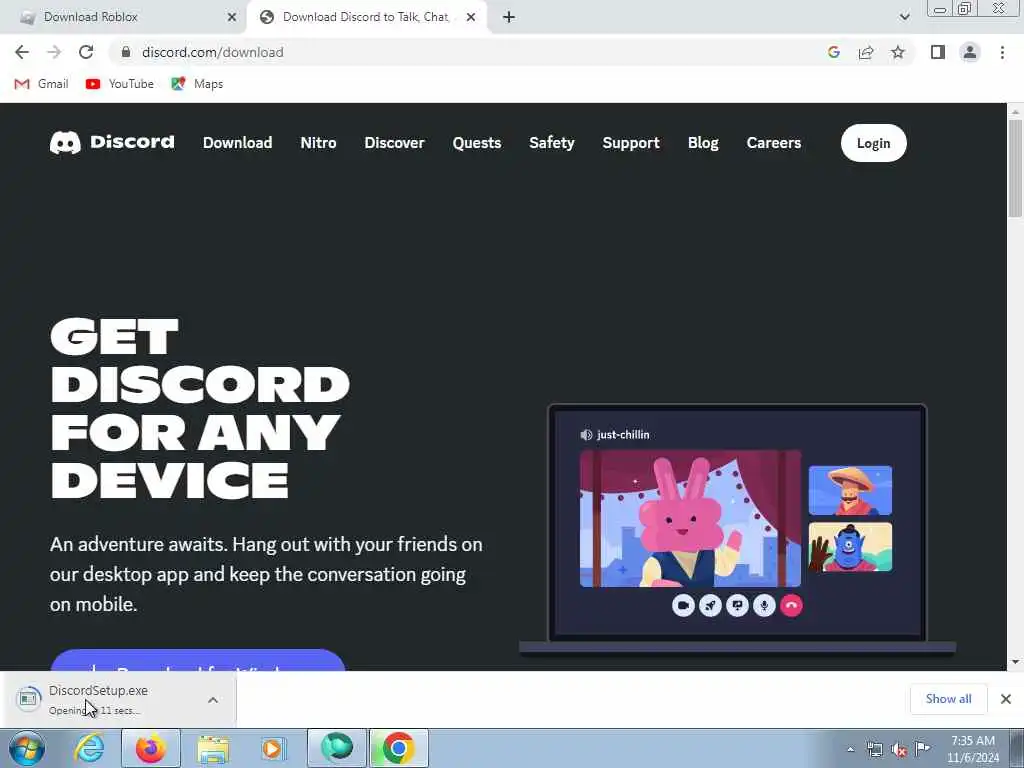Open the Nitro nav item
Viewport: 1024px width, 768px height.
point(318,142)
